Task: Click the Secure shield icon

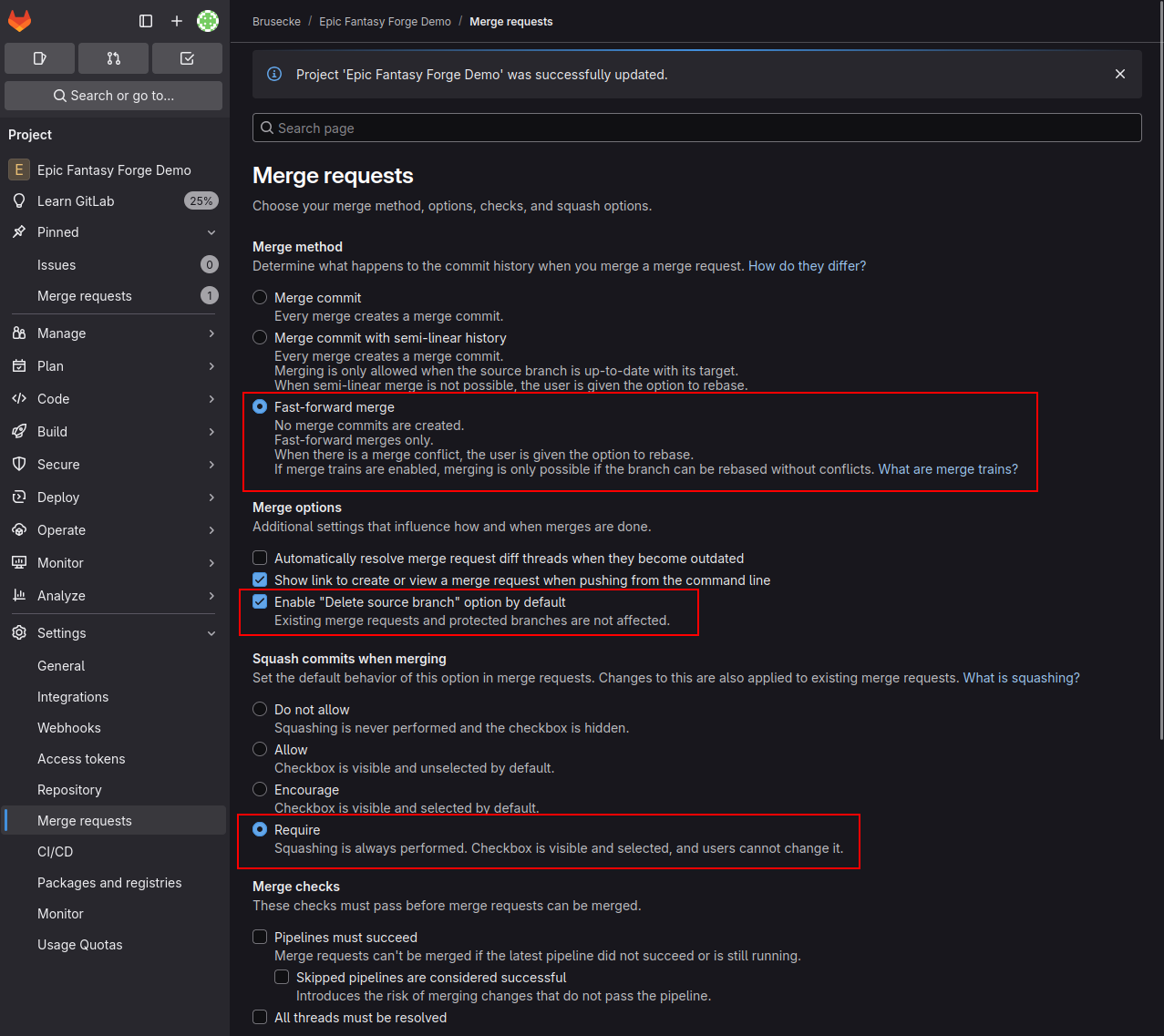Action: tap(19, 464)
